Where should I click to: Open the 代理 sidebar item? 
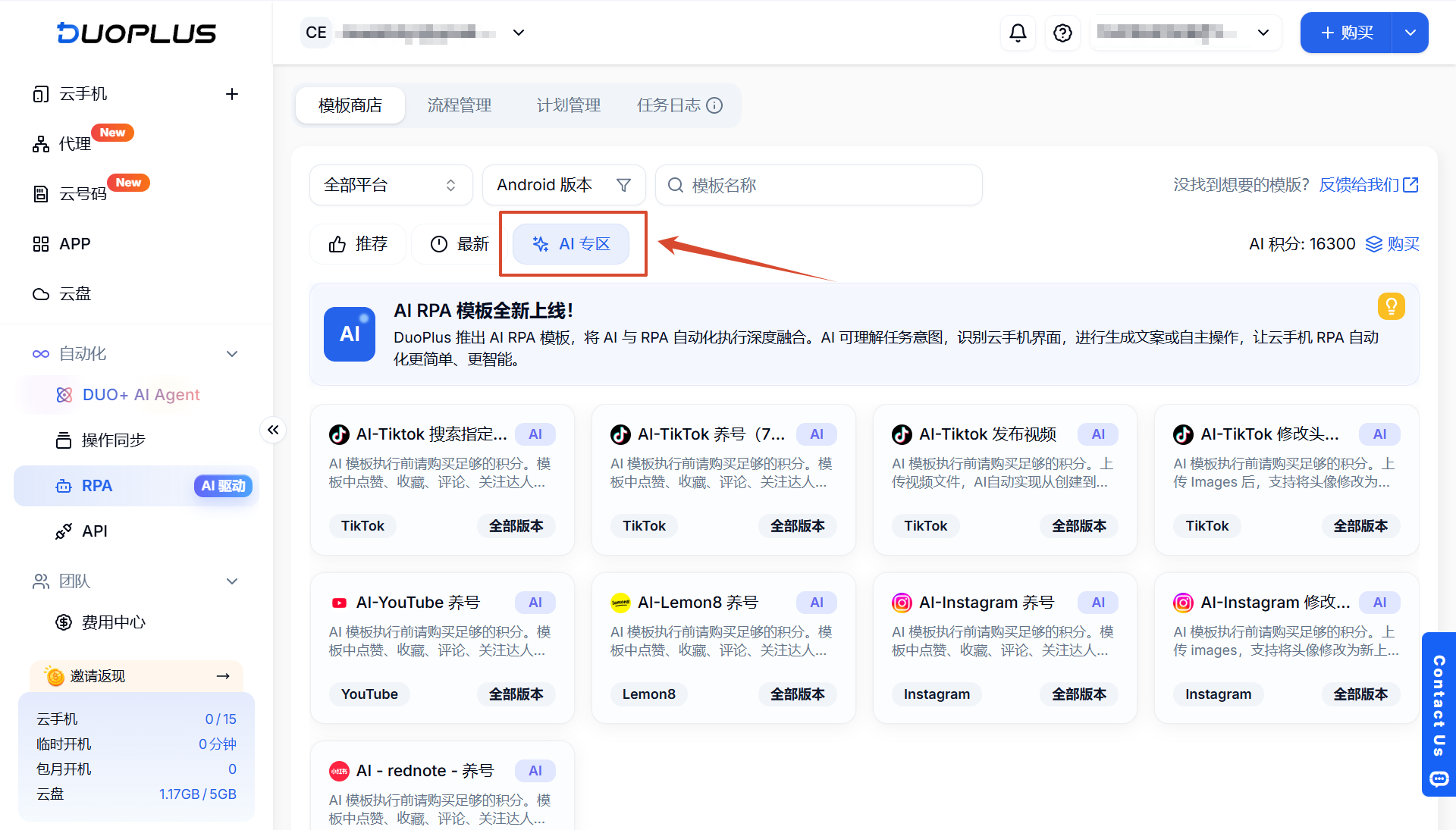click(x=75, y=144)
